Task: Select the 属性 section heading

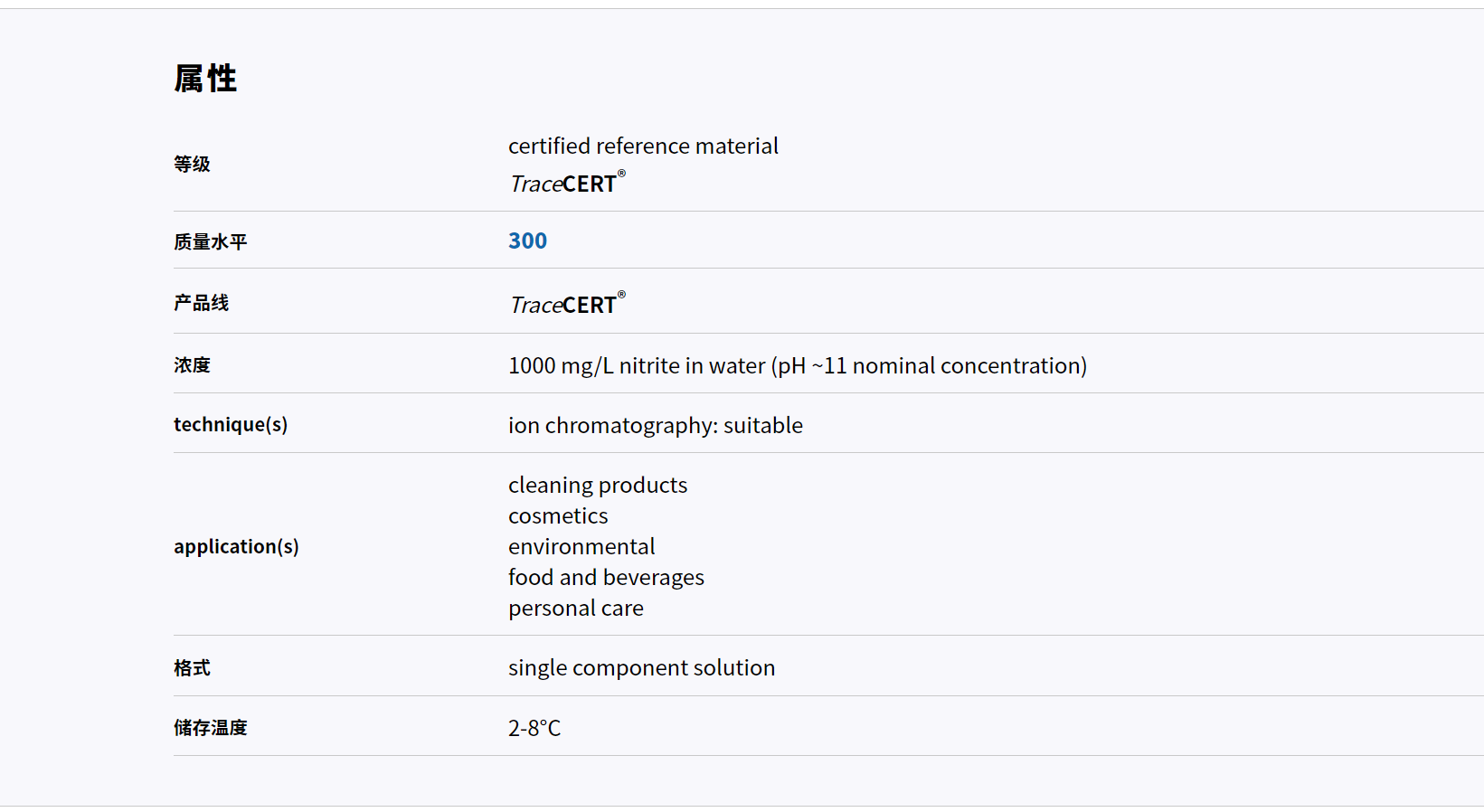Action: pos(205,79)
